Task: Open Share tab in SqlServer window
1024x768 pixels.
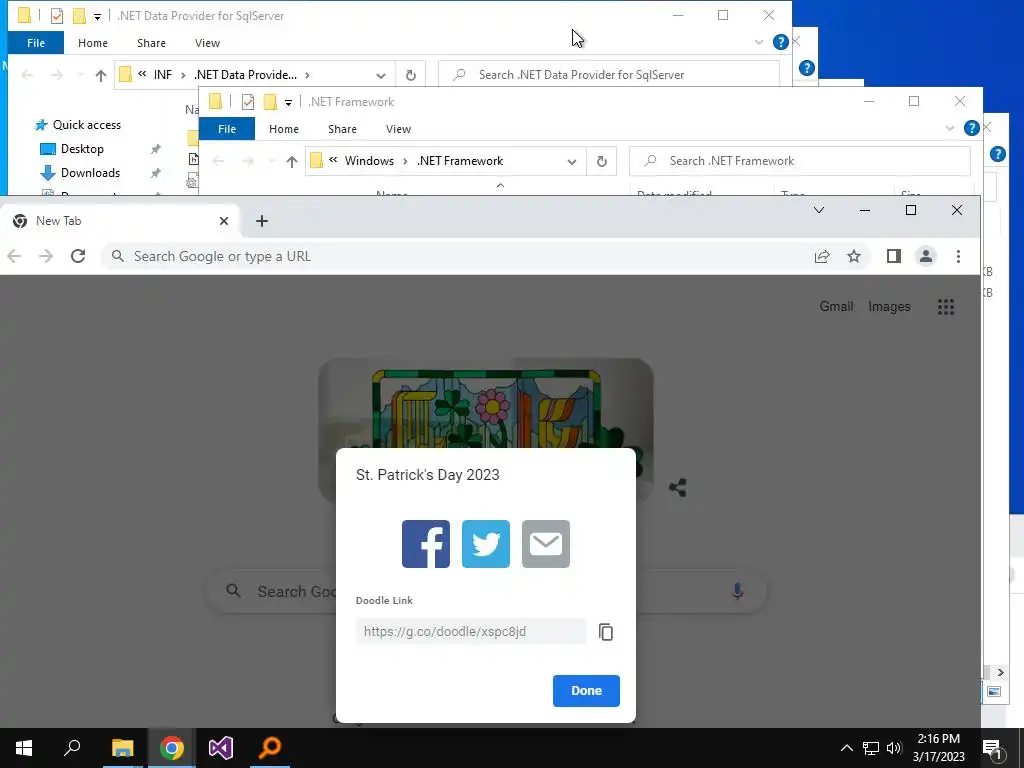Action: tap(151, 43)
